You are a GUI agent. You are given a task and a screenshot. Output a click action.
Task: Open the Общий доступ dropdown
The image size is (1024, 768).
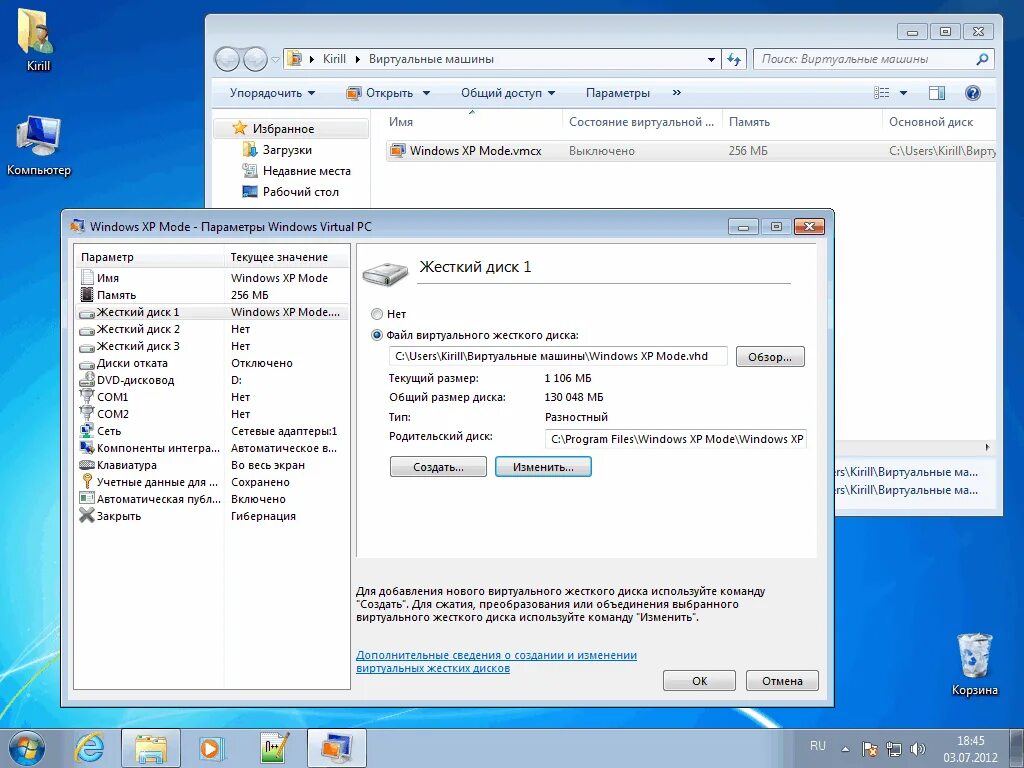pyautogui.click(x=507, y=93)
